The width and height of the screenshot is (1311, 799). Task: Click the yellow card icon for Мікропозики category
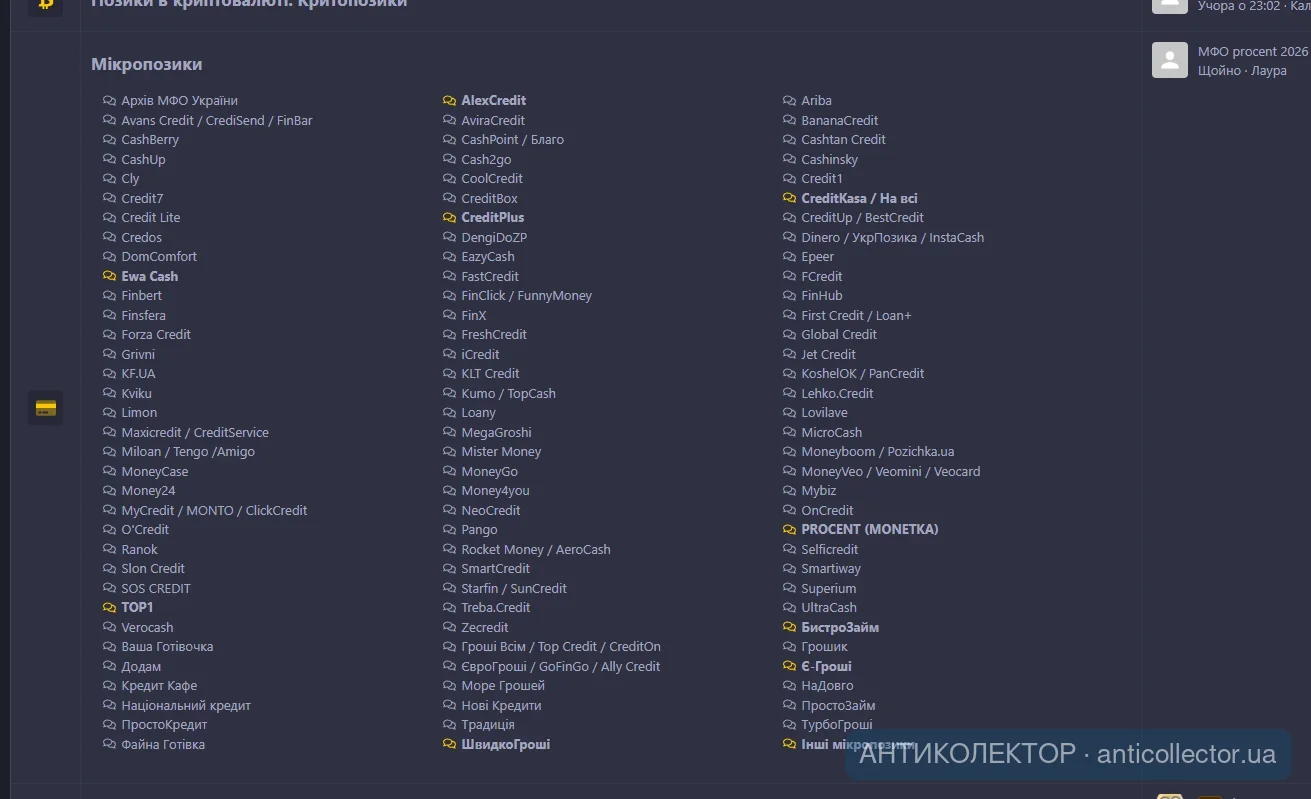click(45, 408)
